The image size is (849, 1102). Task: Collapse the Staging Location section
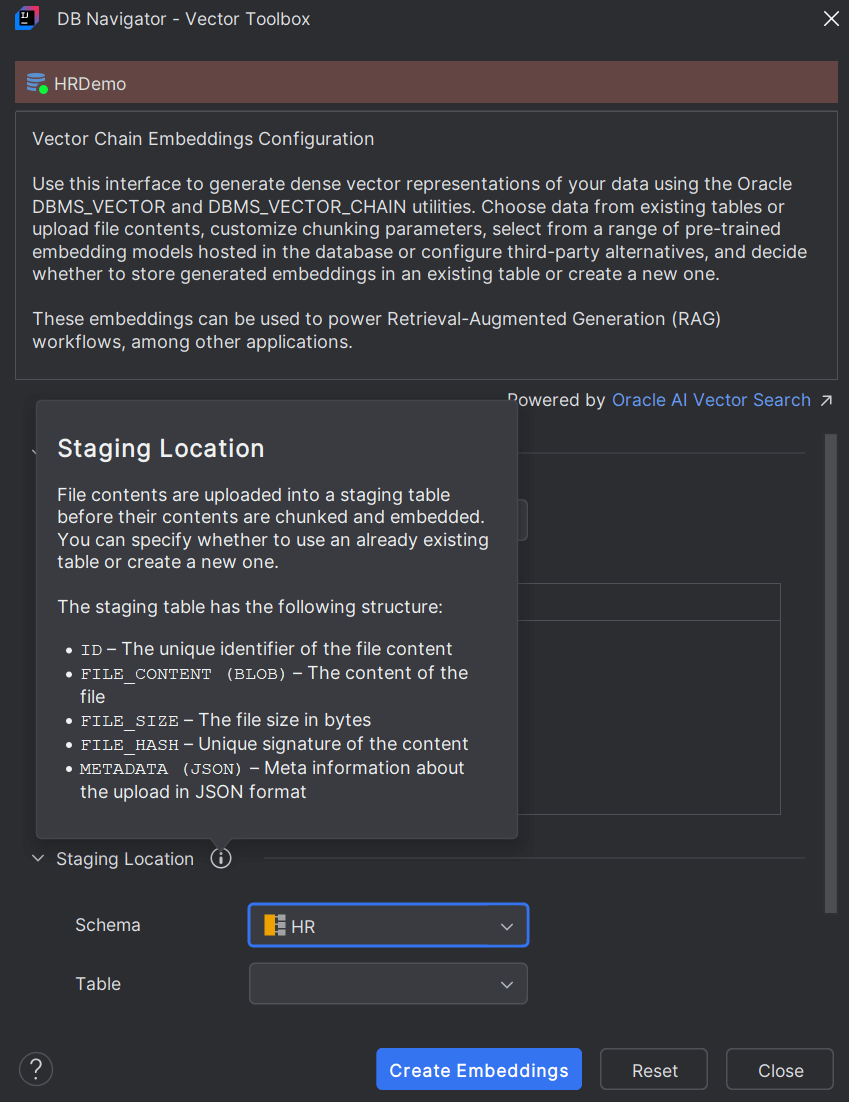(x=38, y=858)
